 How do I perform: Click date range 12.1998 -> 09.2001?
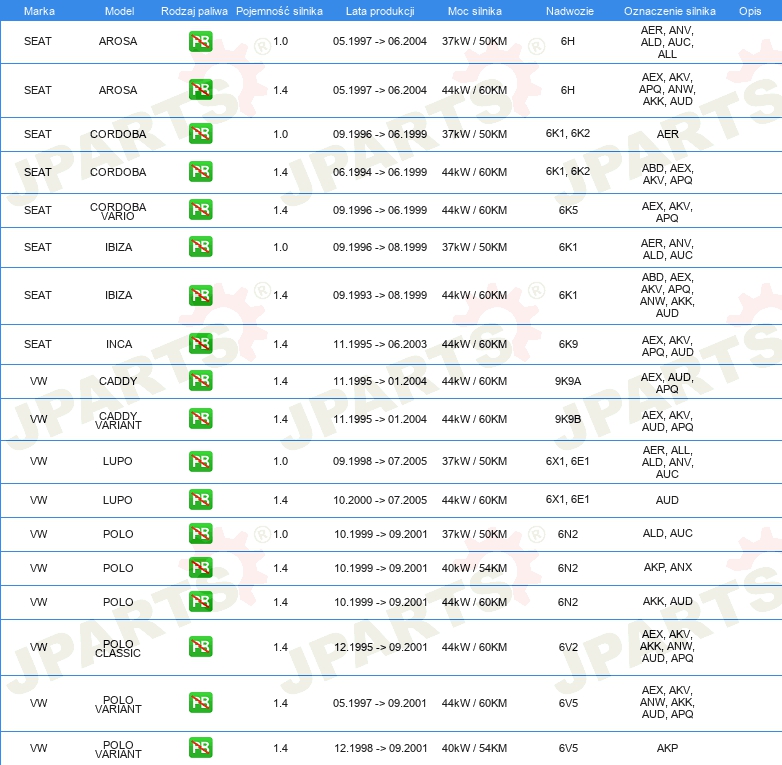click(381, 748)
